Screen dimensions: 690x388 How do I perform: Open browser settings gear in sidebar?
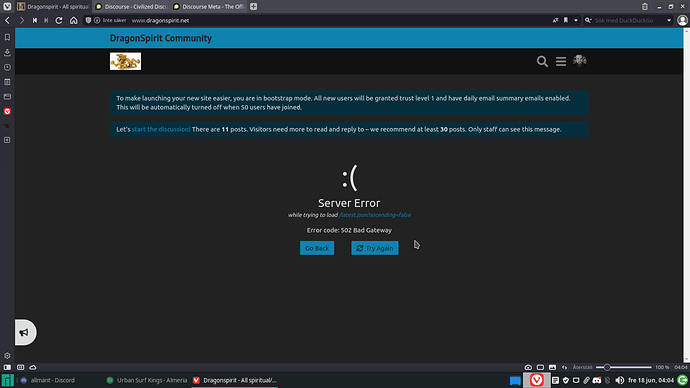coord(7,355)
